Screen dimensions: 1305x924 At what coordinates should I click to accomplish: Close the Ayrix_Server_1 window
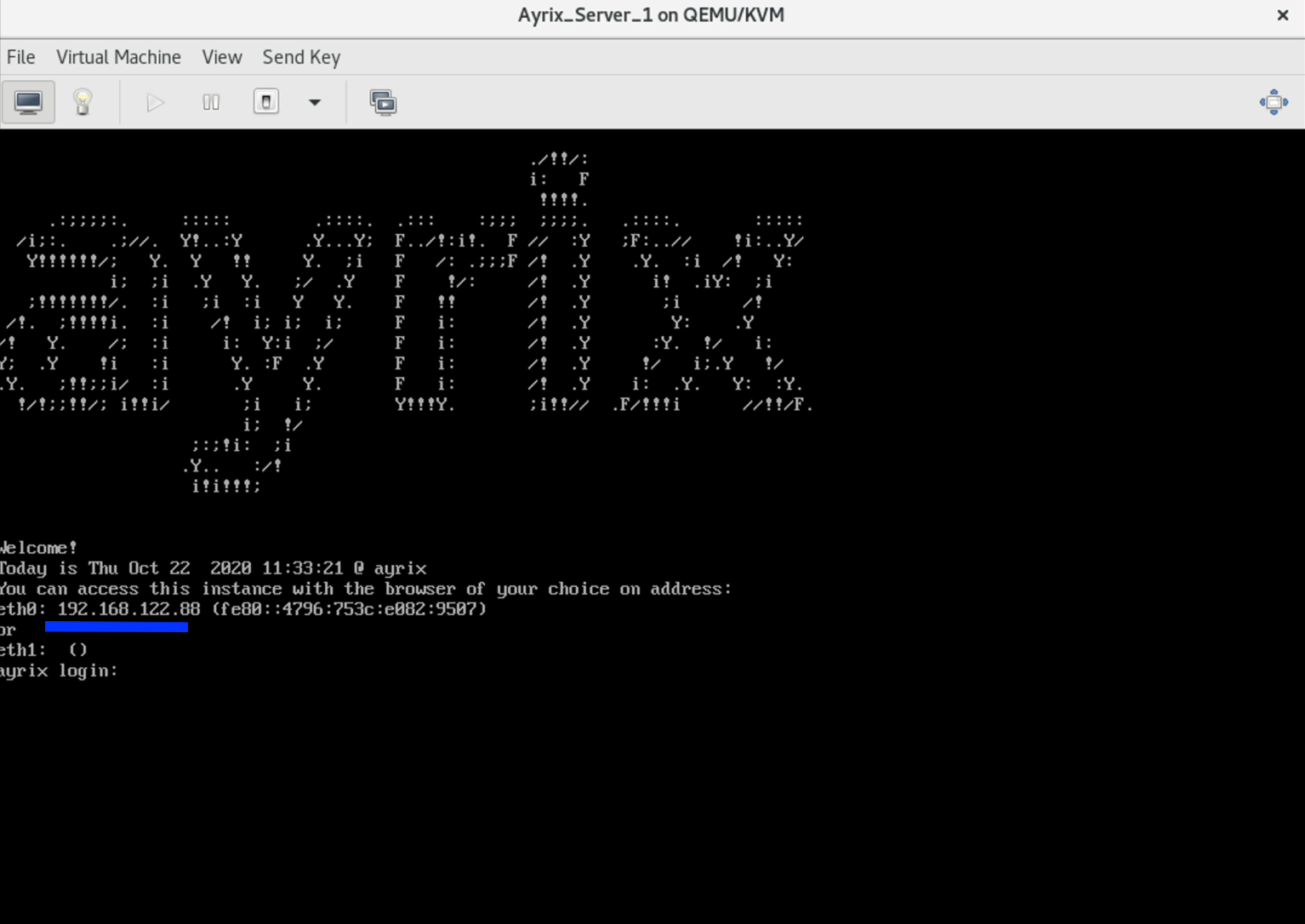coord(1283,15)
